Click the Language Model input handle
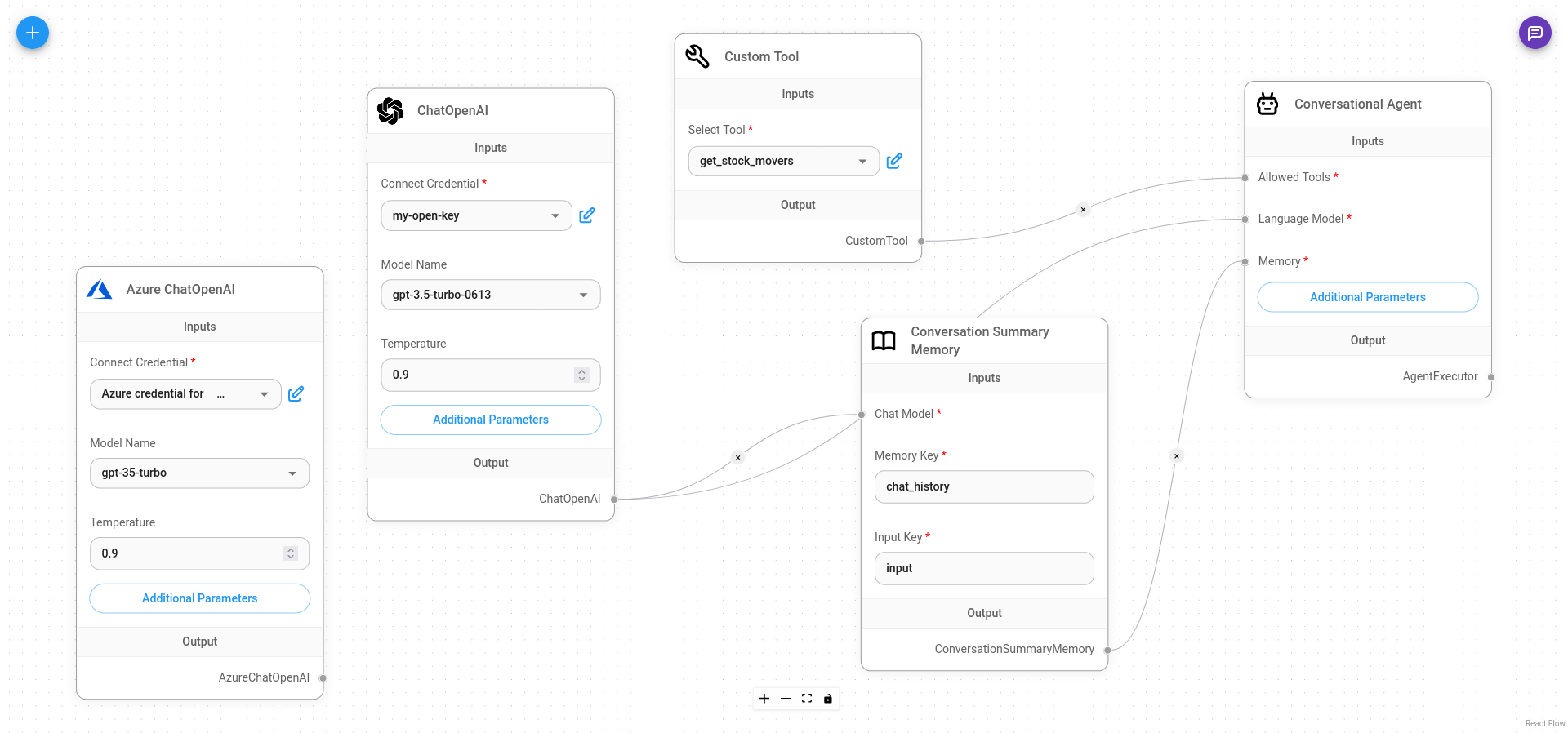The height and width of the screenshot is (733, 1568). (x=1245, y=220)
